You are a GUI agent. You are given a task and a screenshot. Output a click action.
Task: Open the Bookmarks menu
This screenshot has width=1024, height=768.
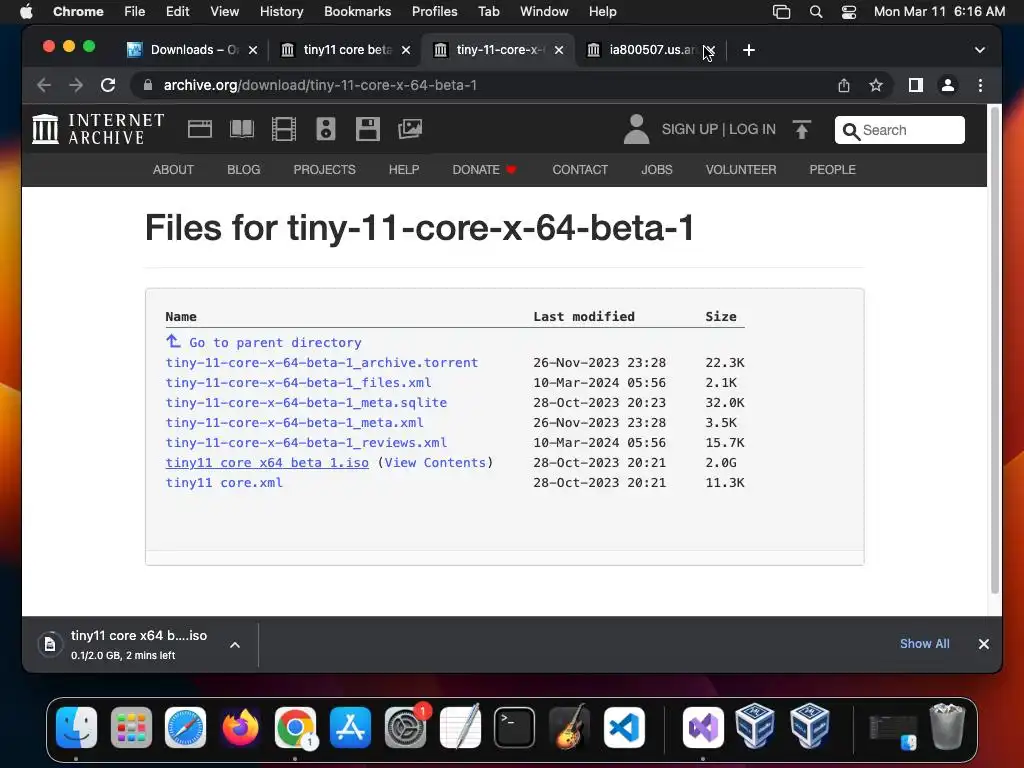[357, 12]
